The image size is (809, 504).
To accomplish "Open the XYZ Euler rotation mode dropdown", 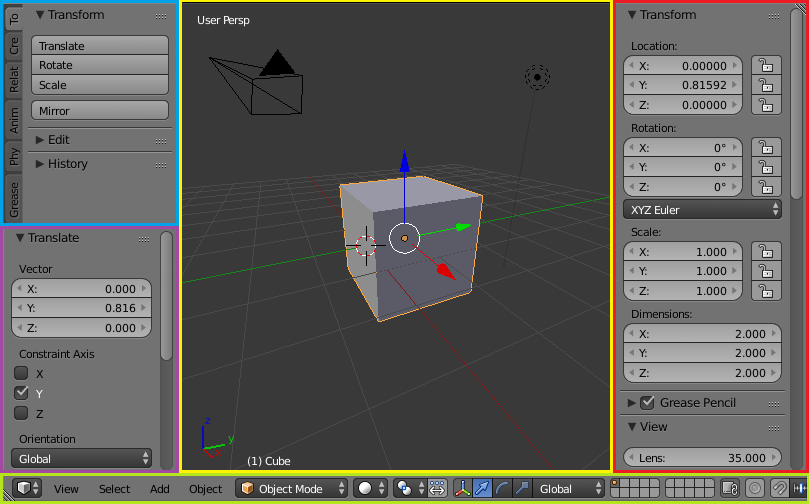I will pos(702,209).
